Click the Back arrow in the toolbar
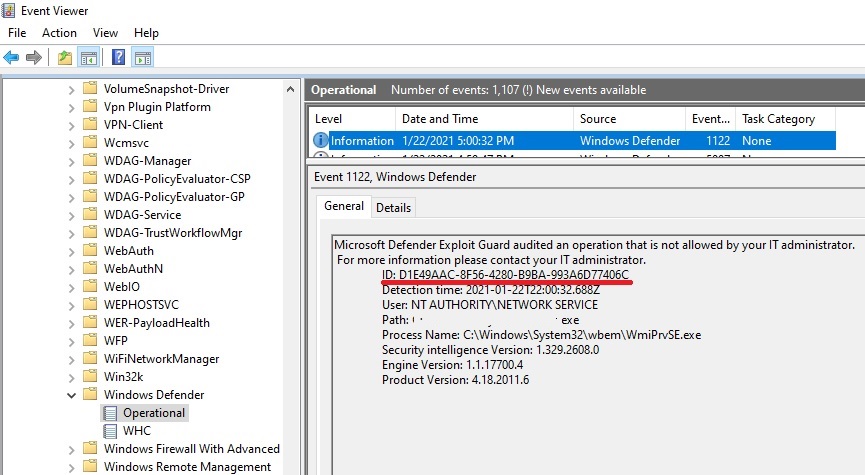Viewport: 865px width, 475px height. click(x=12, y=57)
